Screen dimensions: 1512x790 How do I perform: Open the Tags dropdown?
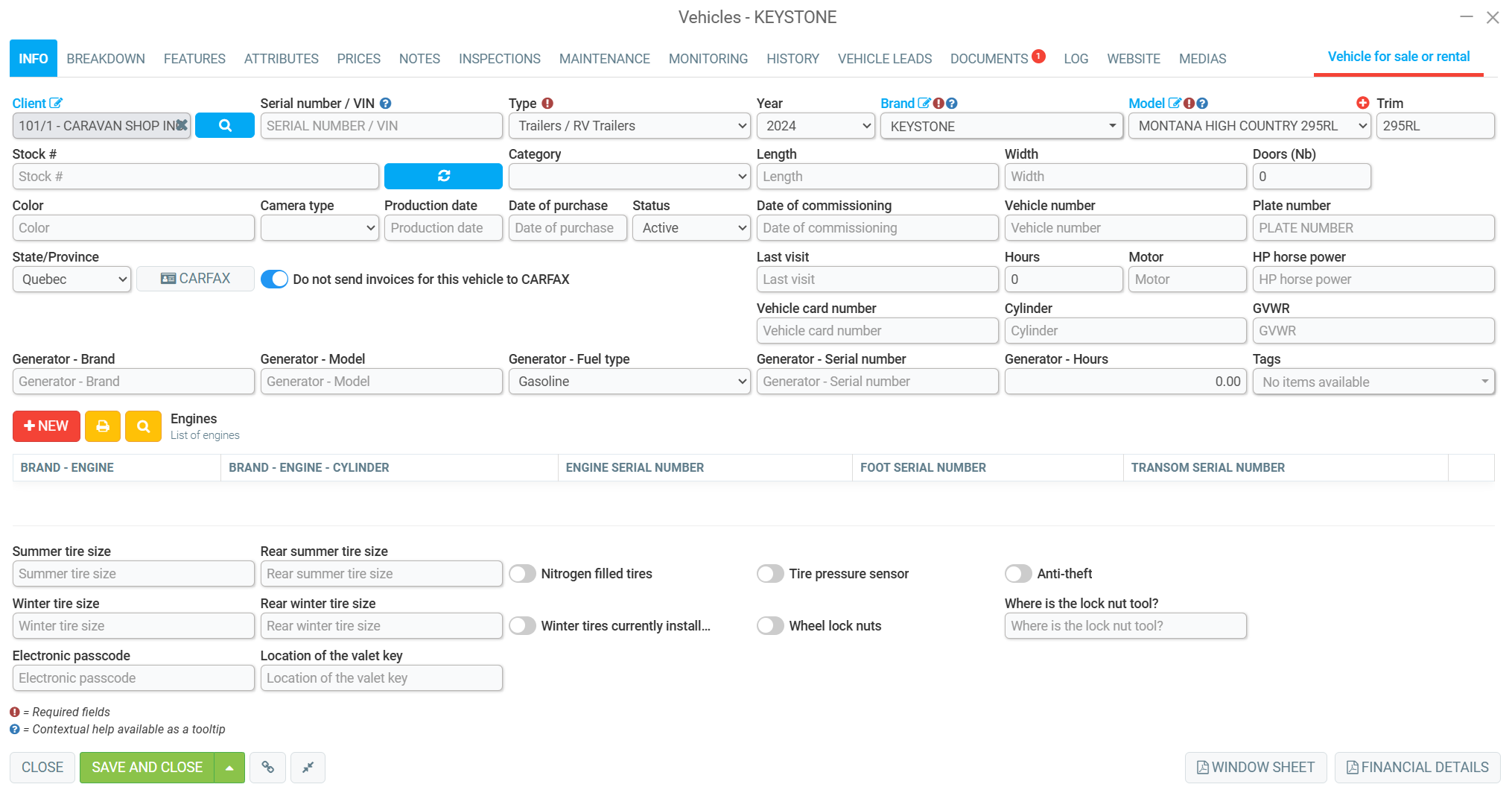(1373, 382)
